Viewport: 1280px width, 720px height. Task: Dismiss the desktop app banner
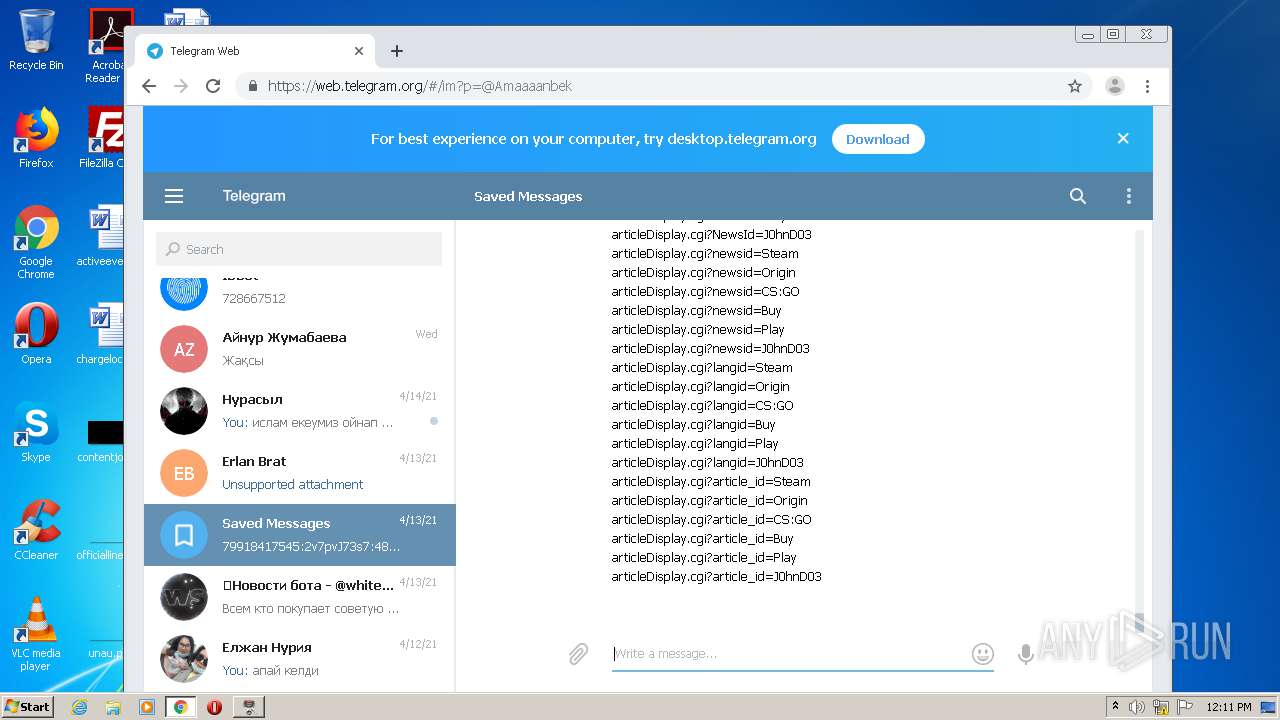pos(1123,139)
